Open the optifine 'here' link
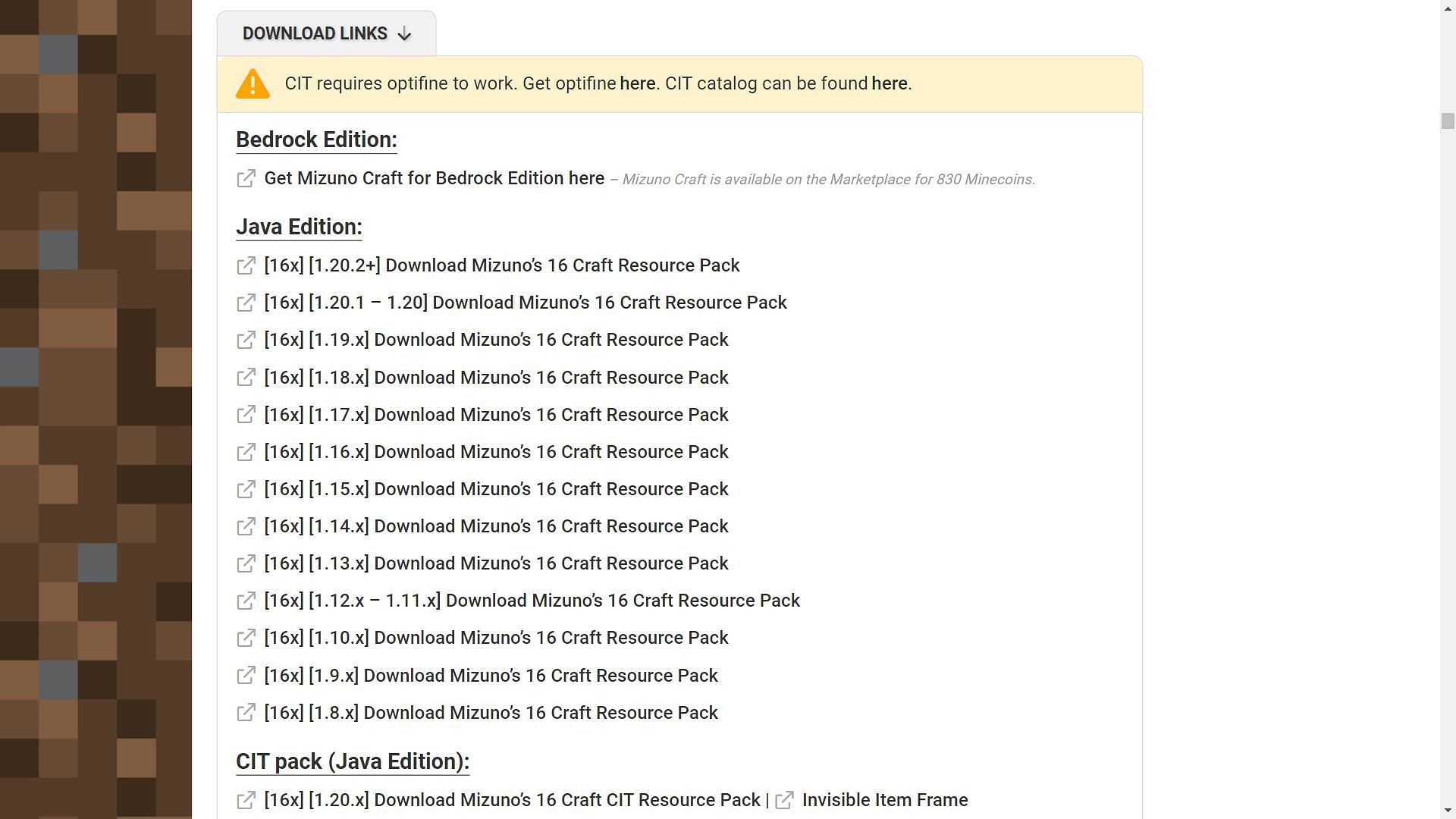This screenshot has width=1456, height=819. (x=637, y=83)
